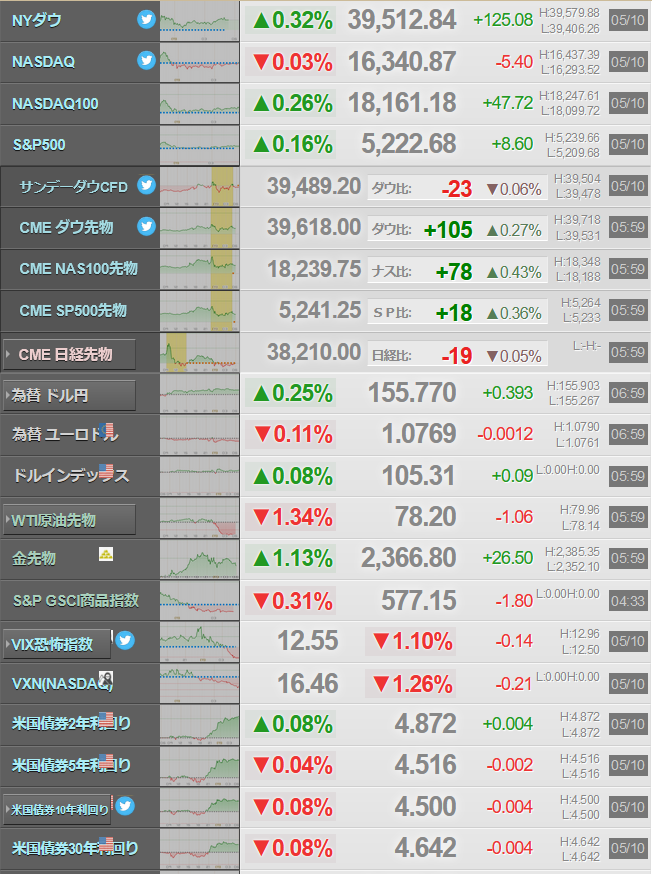
Task: Open the NASDAQ mini chart
Action: point(200,62)
